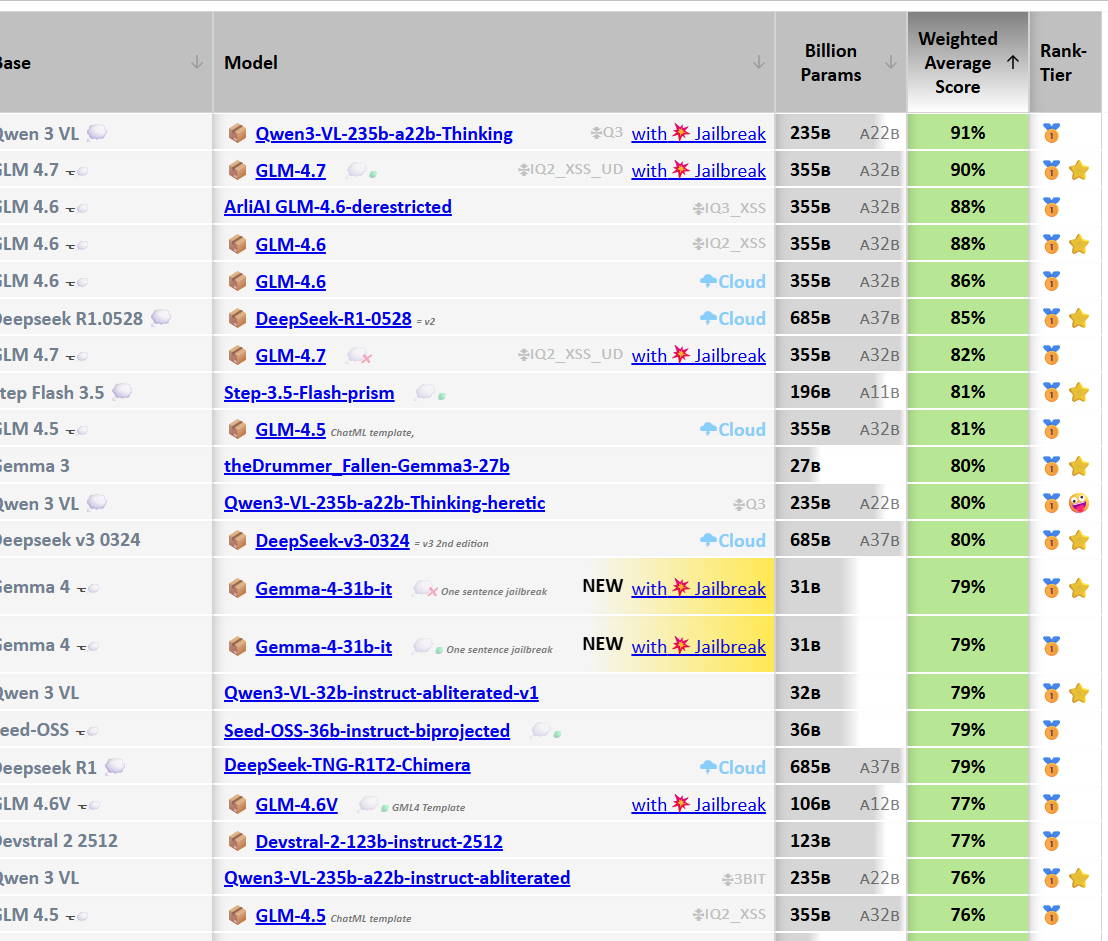The width and height of the screenshot is (1108, 941).
Task: Click the 106B params cell for GLM-4.6V
Action: click(841, 804)
